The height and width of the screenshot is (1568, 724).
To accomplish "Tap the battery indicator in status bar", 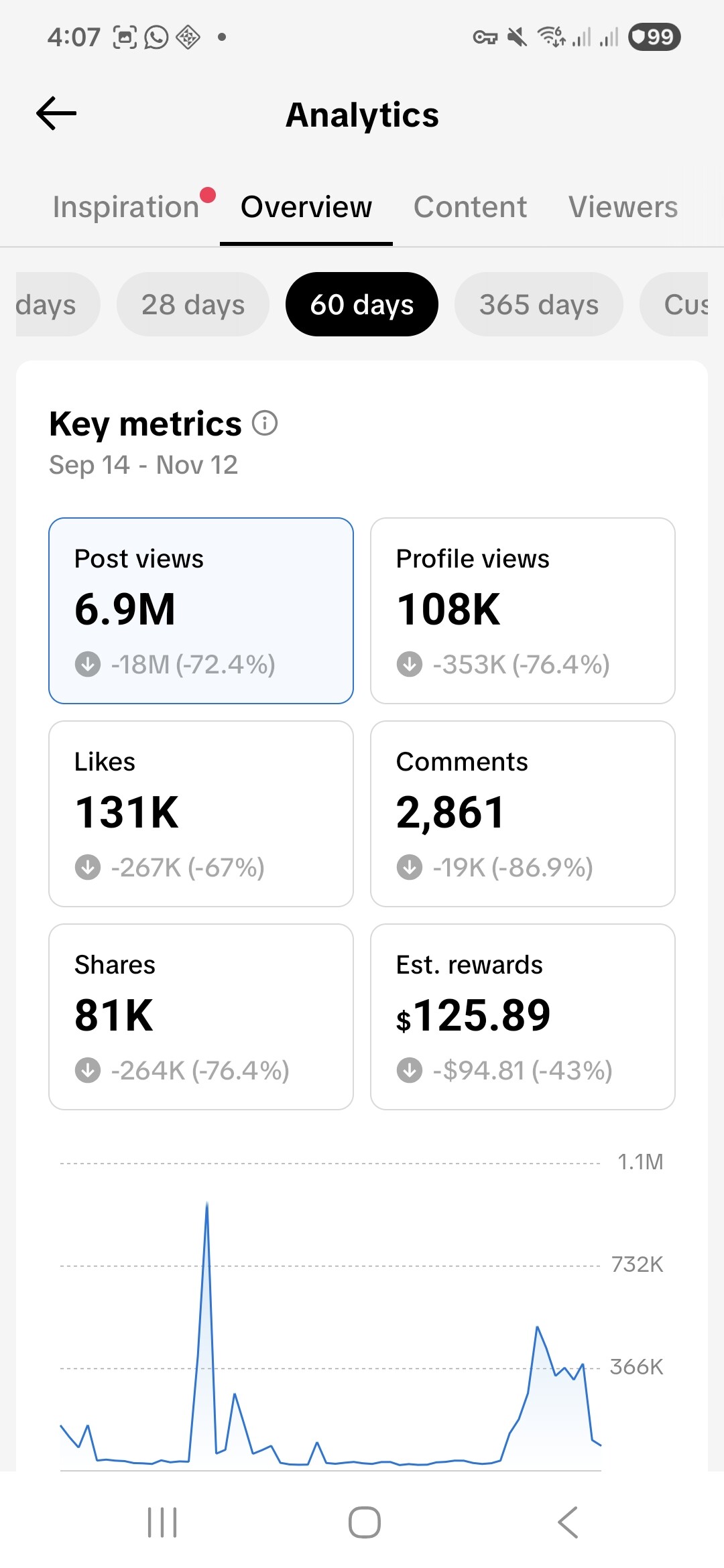I will coord(654,37).
